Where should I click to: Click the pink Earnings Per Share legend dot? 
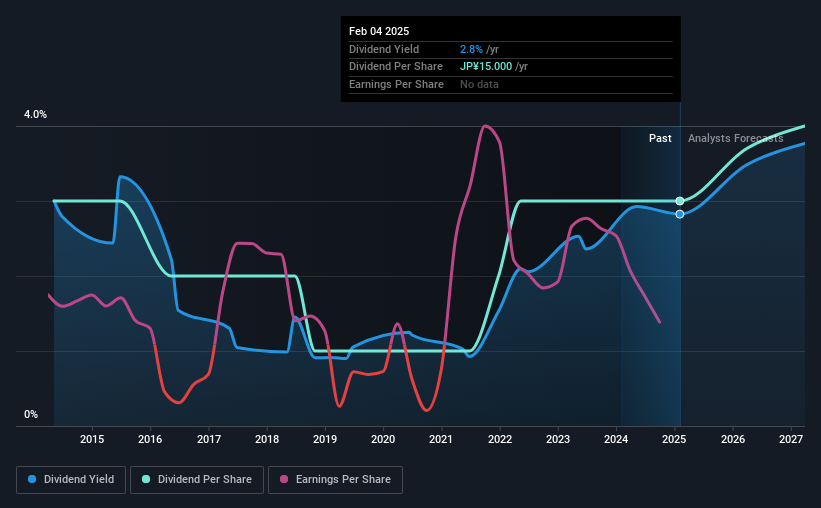pos(284,479)
